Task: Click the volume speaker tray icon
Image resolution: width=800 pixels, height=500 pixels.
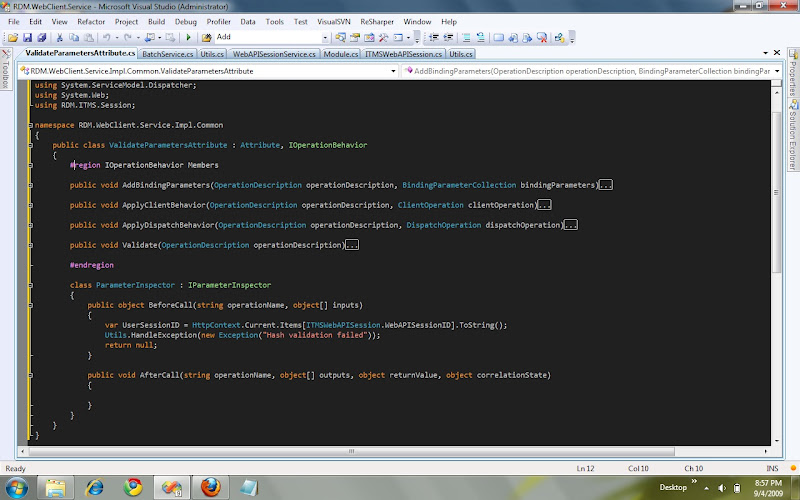Action: coord(724,487)
